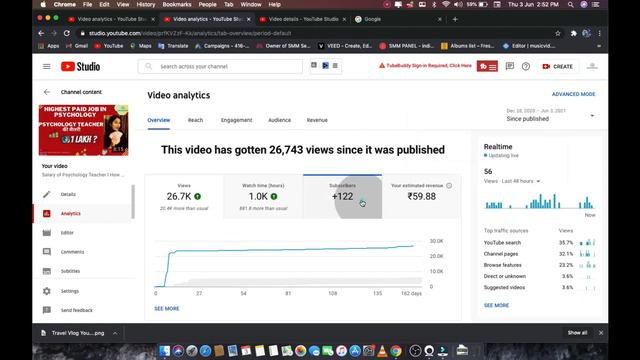This screenshot has height=360, width=640.
Task: Open VLC cone icon in the Dock
Action: pyautogui.click(x=382, y=351)
